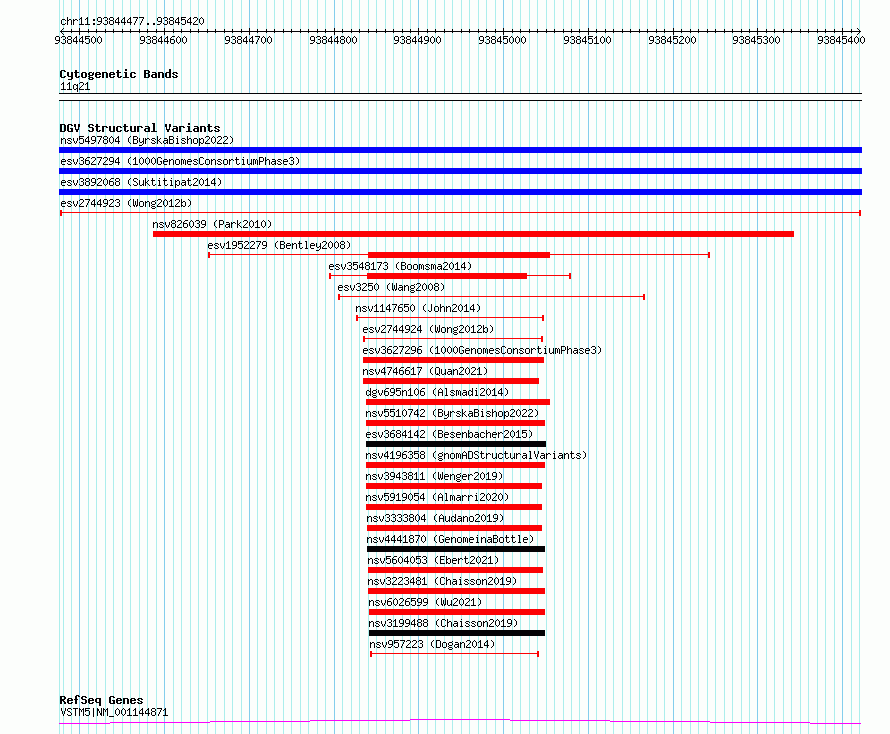Open VSTM5|NM_001144871 RefSeq gene label
The width and height of the screenshot is (890, 734).
[114, 712]
